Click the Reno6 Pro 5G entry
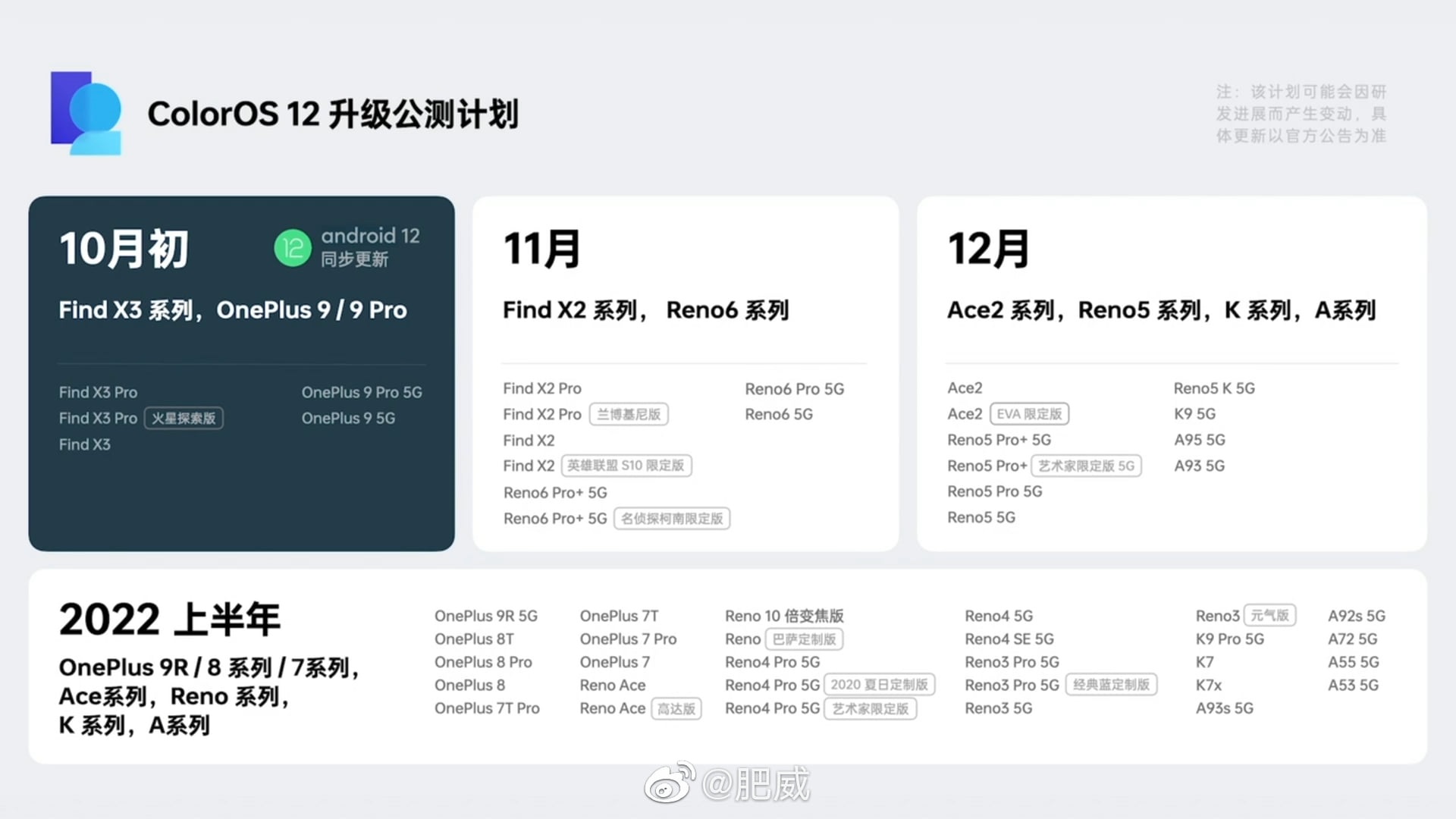 coord(794,389)
